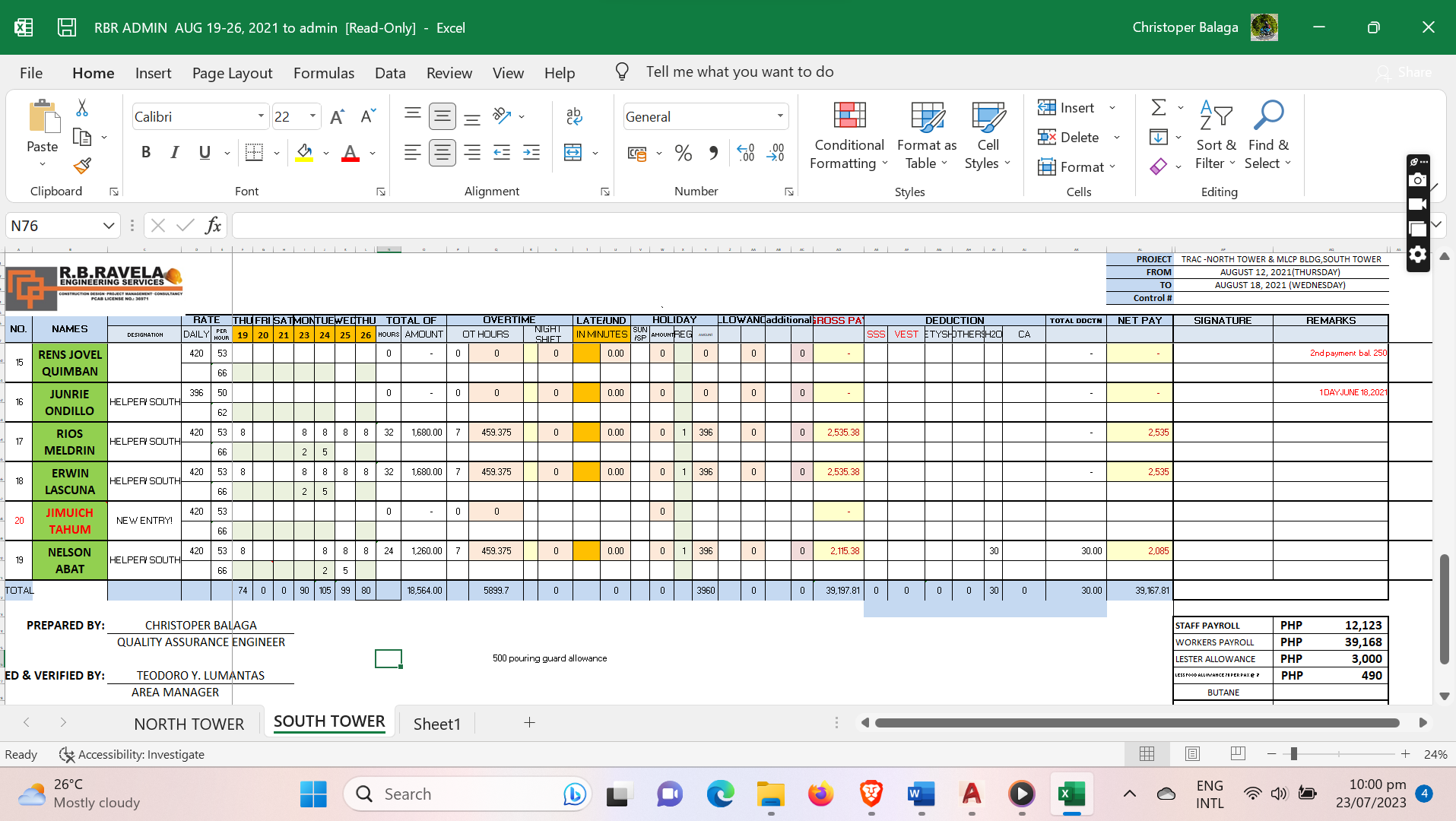Click Increase Indent icon

coord(531,153)
